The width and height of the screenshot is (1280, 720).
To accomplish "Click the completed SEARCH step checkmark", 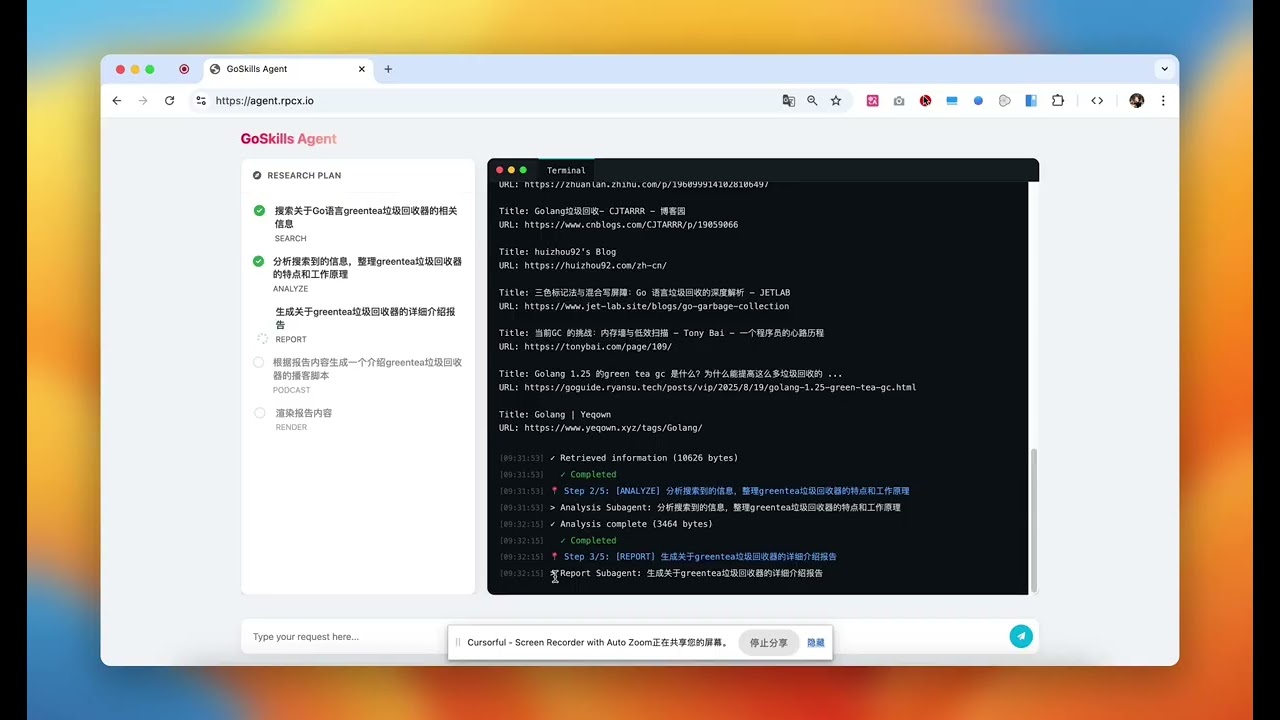I will (x=259, y=211).
